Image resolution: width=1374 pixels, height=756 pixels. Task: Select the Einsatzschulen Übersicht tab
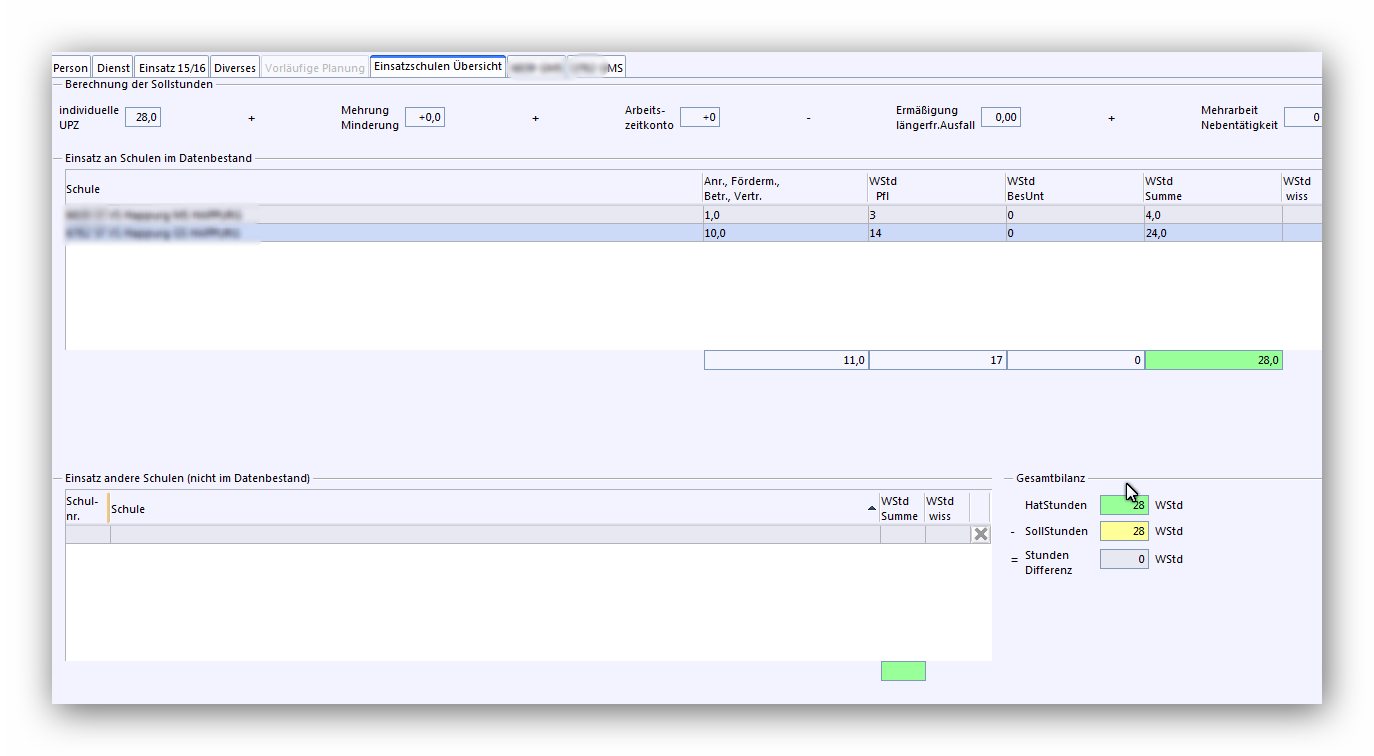pos(438,66)
